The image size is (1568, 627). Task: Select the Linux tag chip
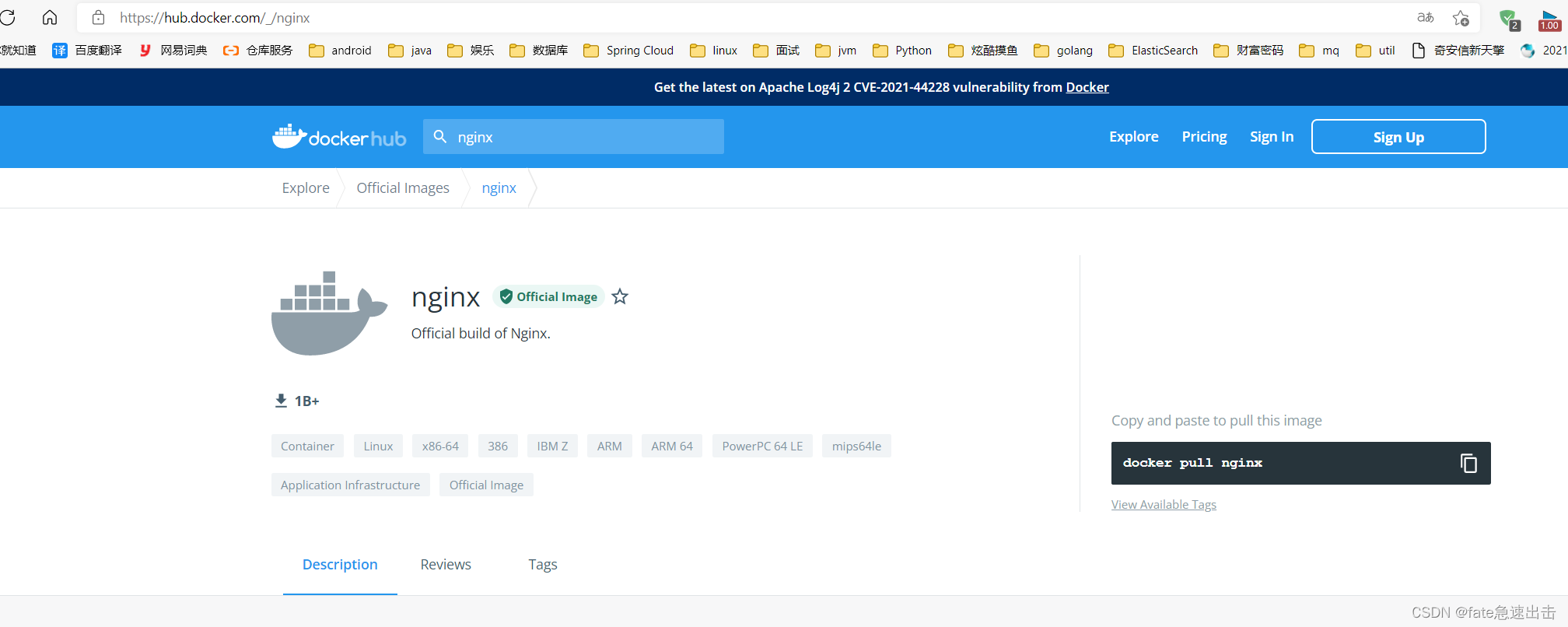[x=378, y=446]
